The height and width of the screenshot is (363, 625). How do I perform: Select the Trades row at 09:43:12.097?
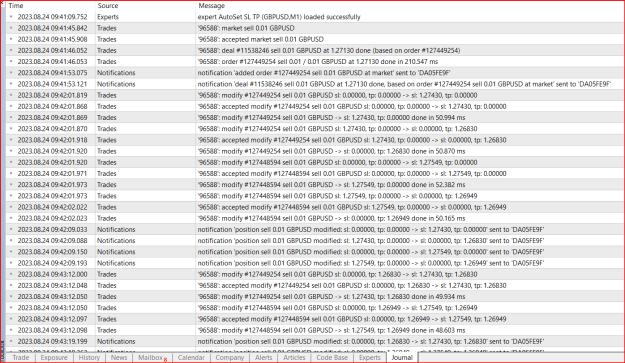315,319
